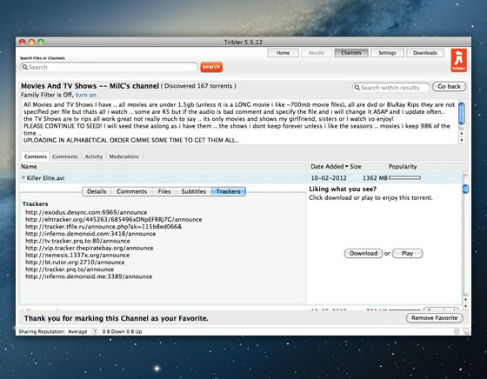487x379 pixels.
Task: Click the 1362 MB size cell
Action: [x=375, y=178]
